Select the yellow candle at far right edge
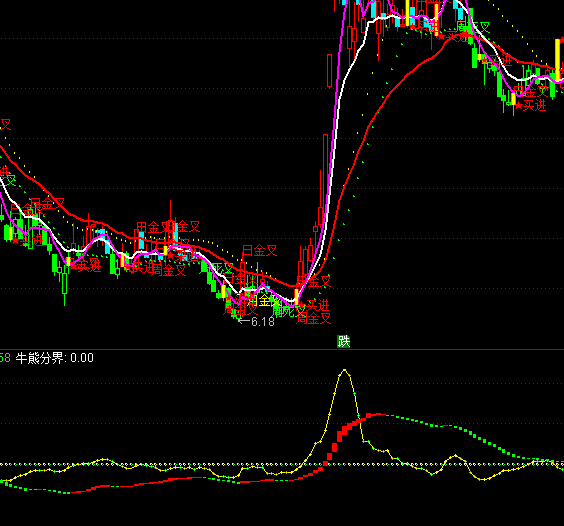This screenshot has height=526, width=564. point(558,59)
